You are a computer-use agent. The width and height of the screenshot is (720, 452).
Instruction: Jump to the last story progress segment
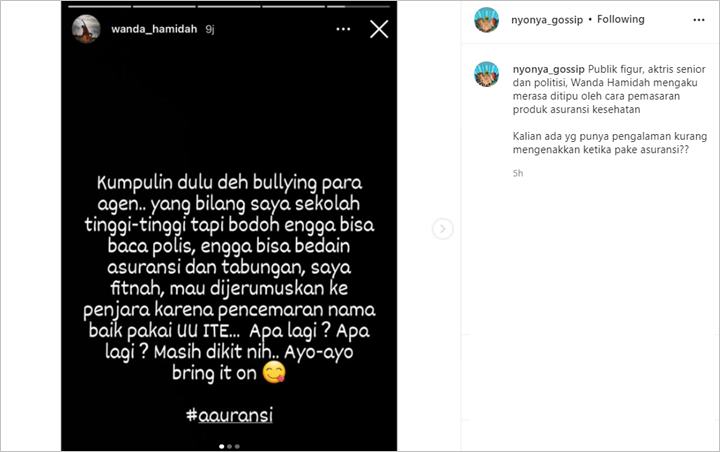(x=359, y=6)
